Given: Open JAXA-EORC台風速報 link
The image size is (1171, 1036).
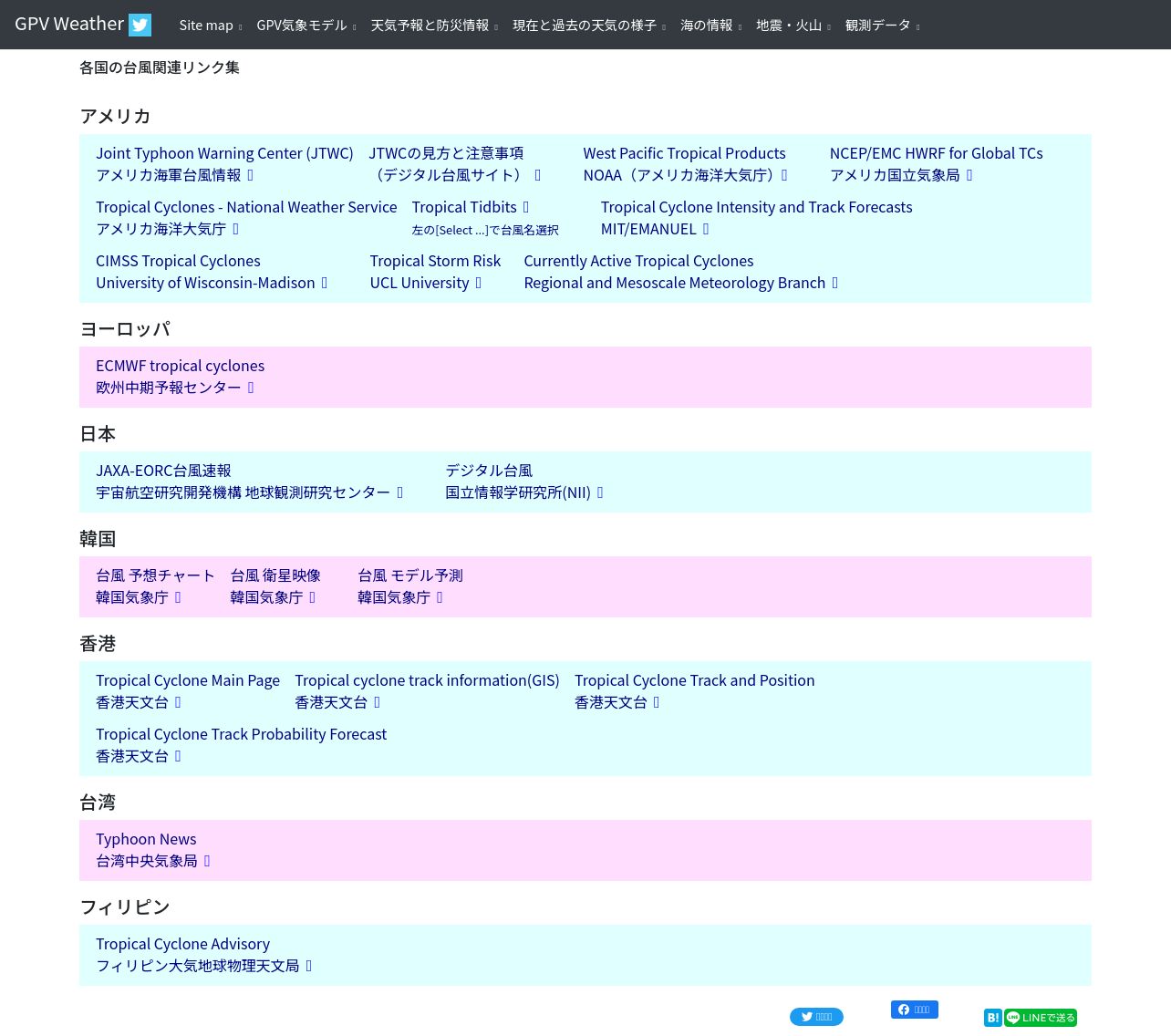Looking at the screenshot, I should [249, 482].
